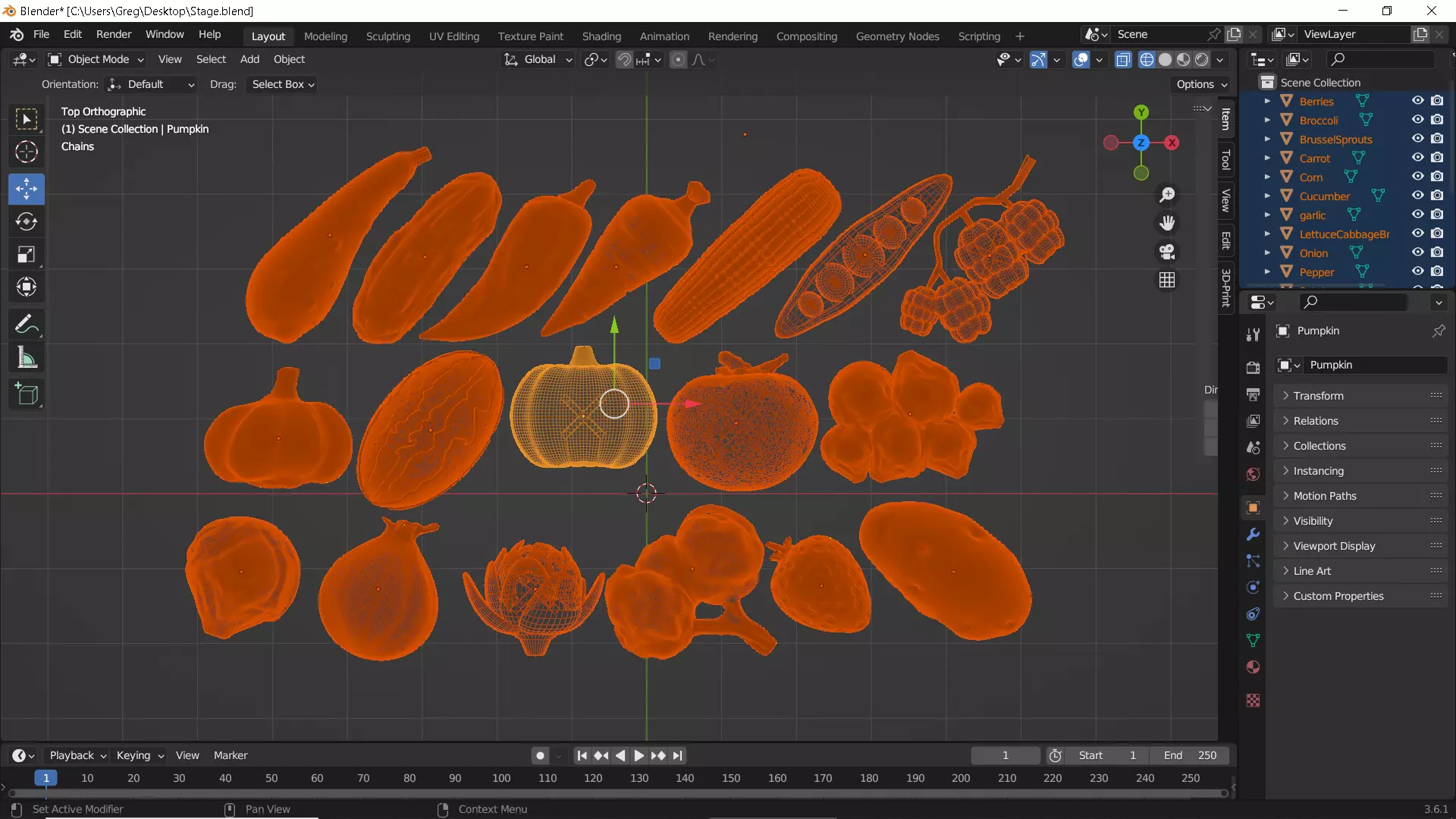Choose the Measure tool
The image size is (1456, 819).
coord(27,358)
